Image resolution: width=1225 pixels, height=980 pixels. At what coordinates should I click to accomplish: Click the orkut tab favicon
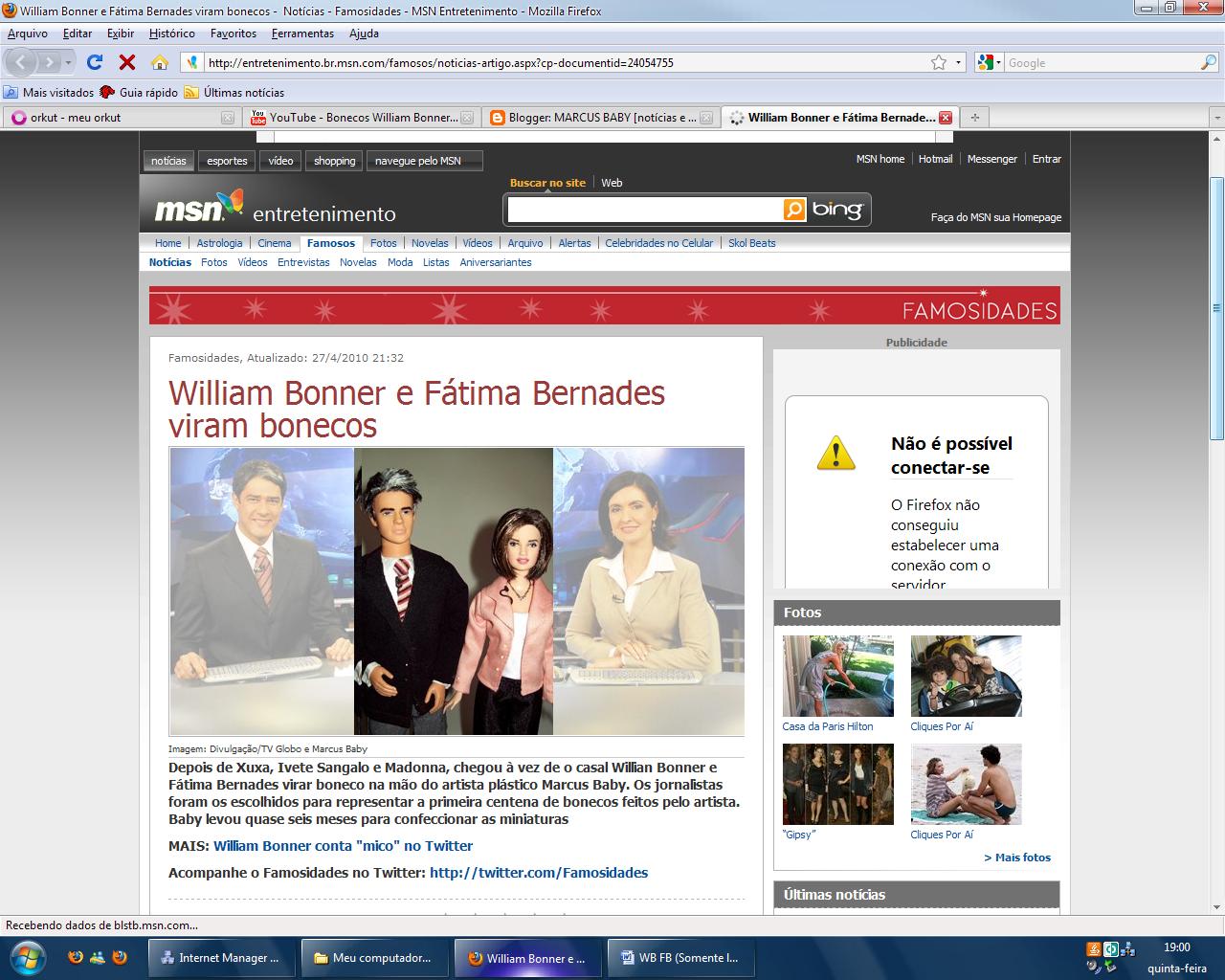click(x=19, y=117)
